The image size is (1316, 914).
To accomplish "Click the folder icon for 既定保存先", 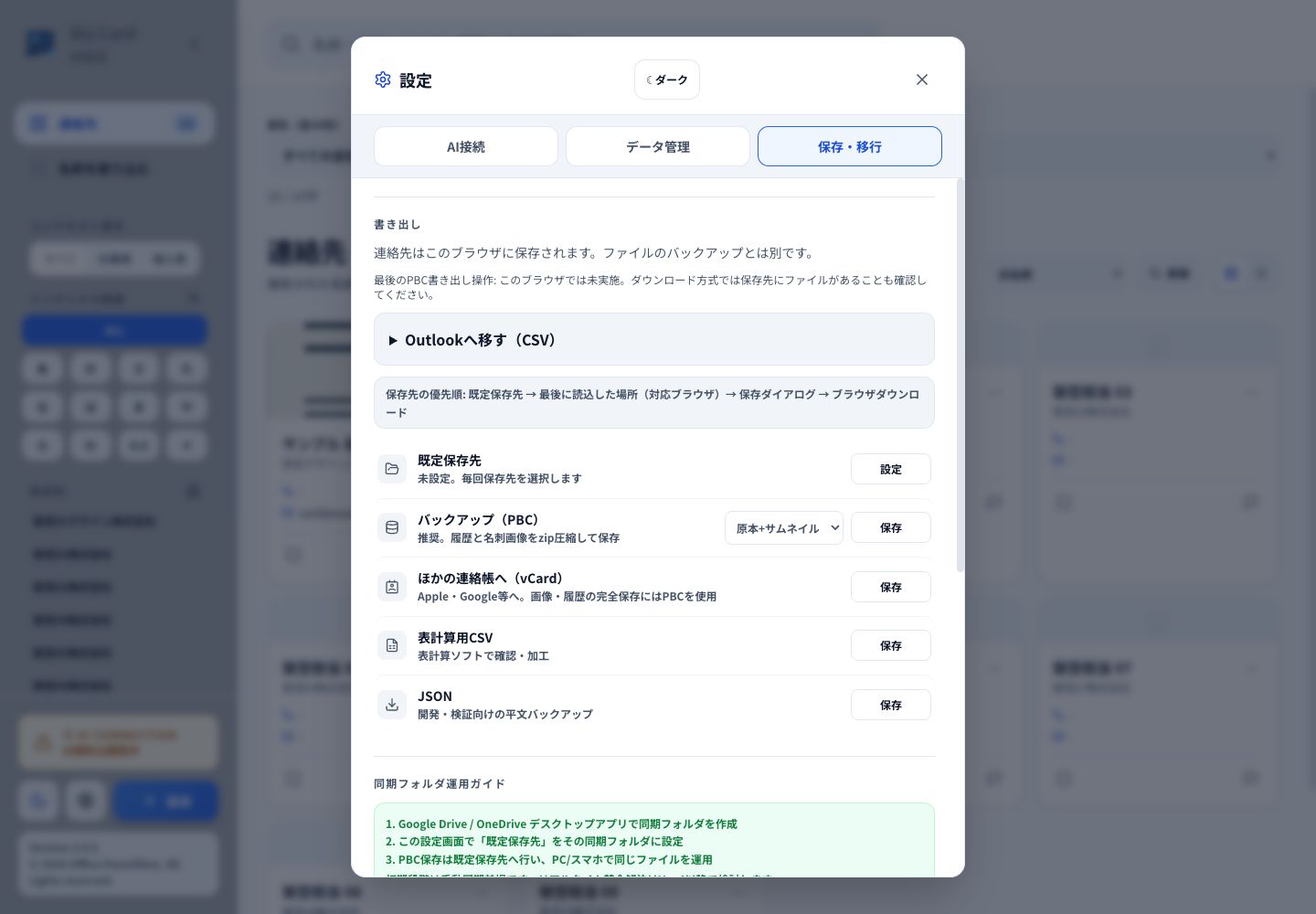I will pos(392,469).
